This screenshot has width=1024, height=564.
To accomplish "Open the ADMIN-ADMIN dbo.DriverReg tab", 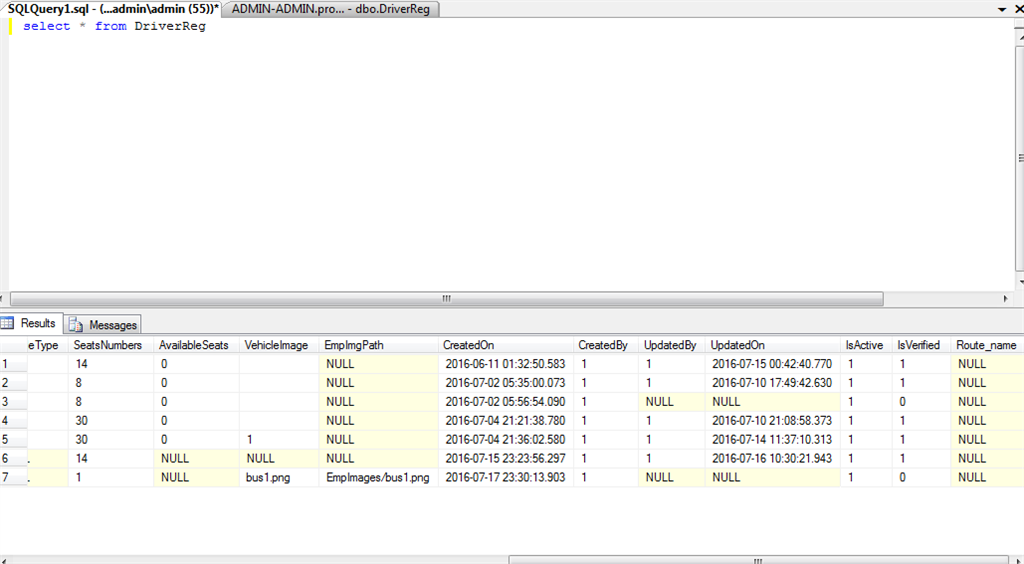I will point(331,9).
